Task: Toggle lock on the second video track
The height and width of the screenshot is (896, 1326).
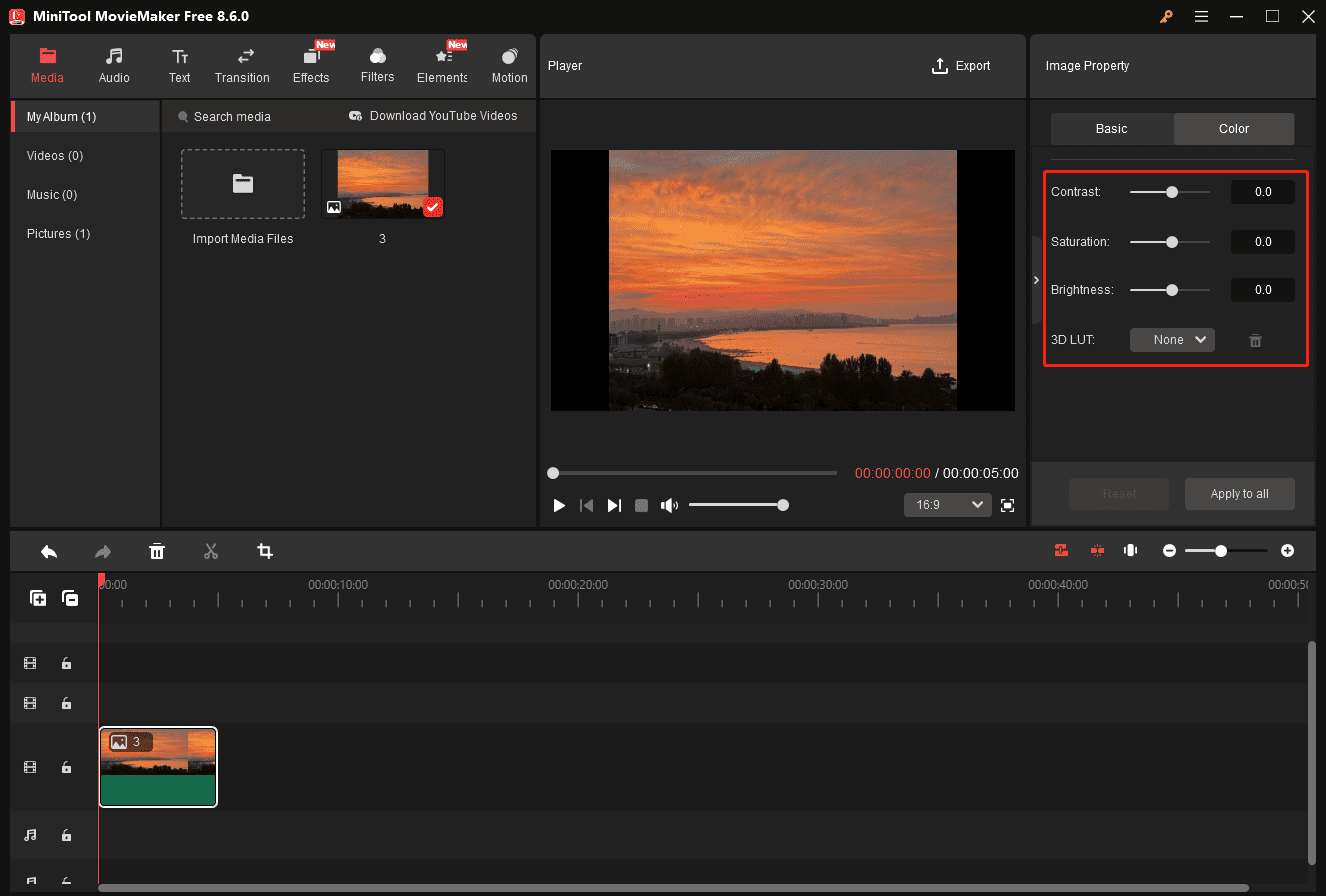Action: pos(66,703)
